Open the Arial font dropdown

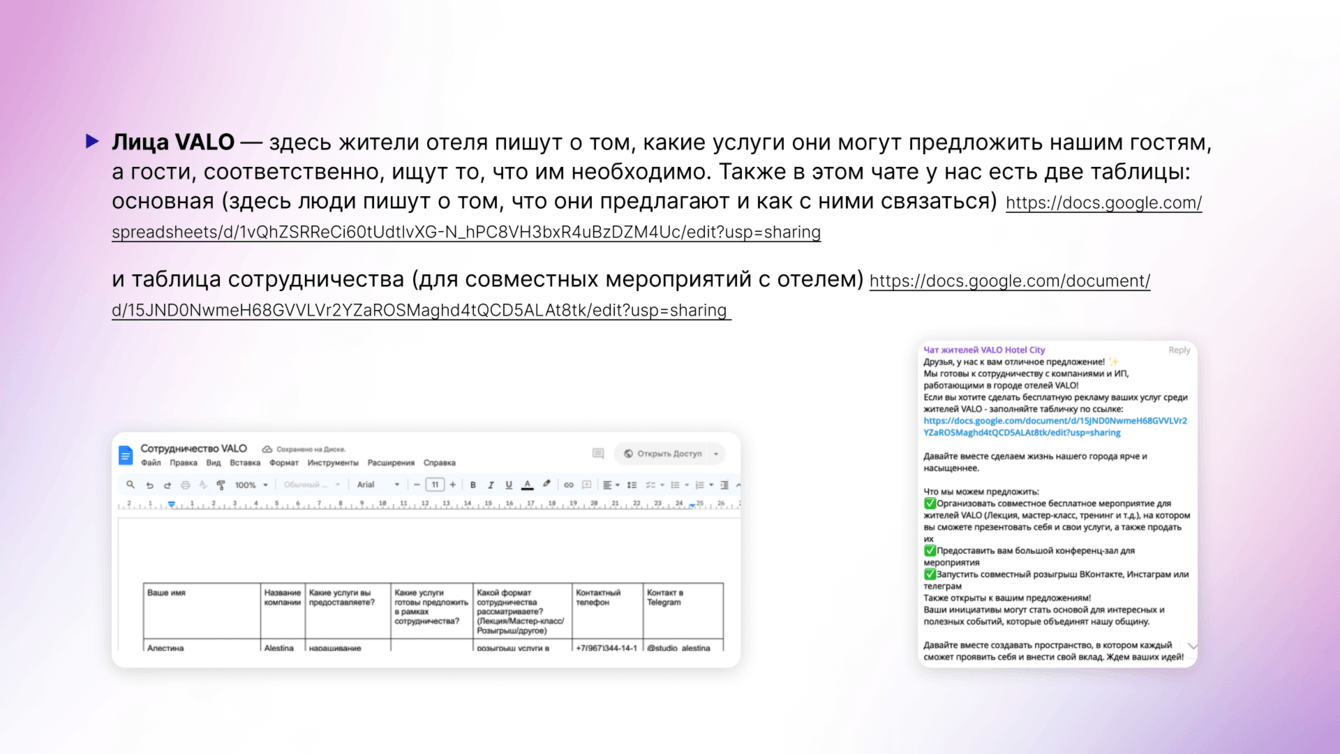point(378,485)
